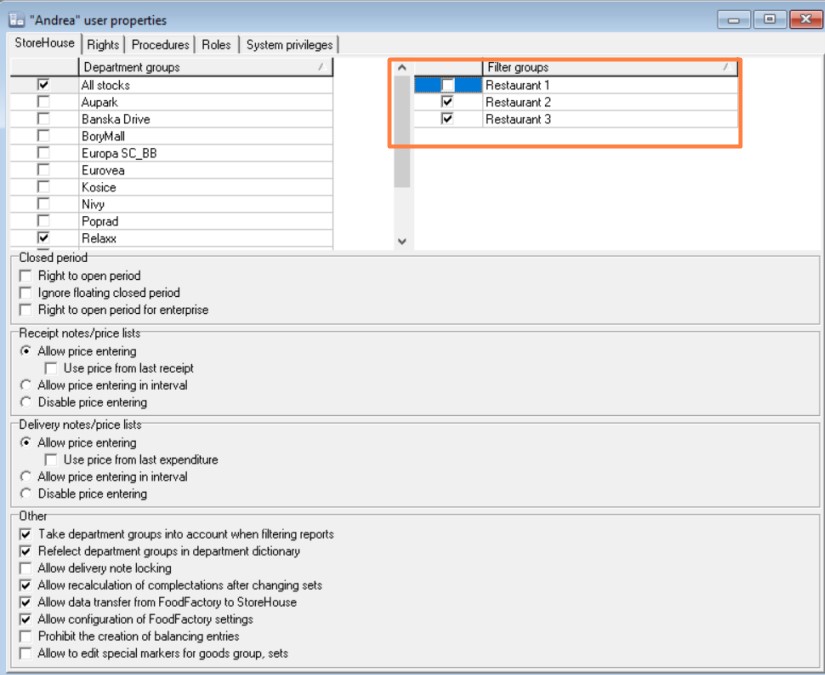Enable the Aupark department group checkbox
The width and height of the screenshot is (825, 675).
(43, 103)
